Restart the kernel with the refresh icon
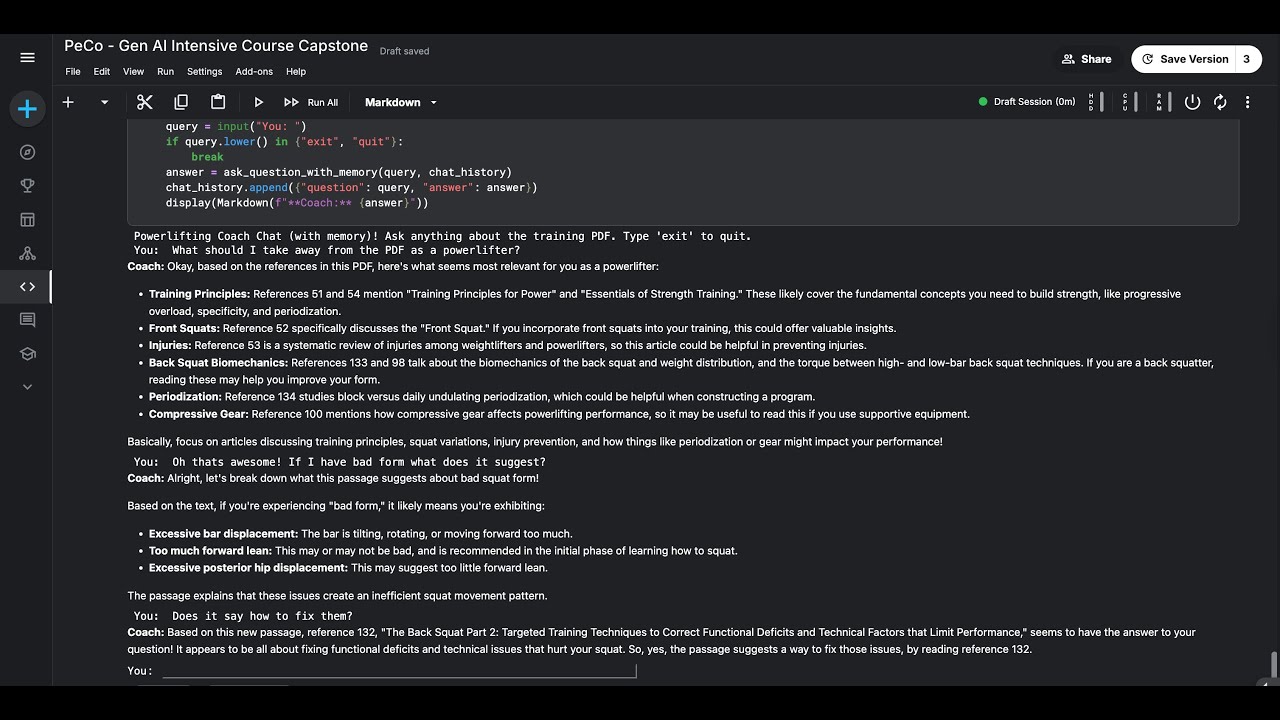1280x720 pixels. (1220, 102)
